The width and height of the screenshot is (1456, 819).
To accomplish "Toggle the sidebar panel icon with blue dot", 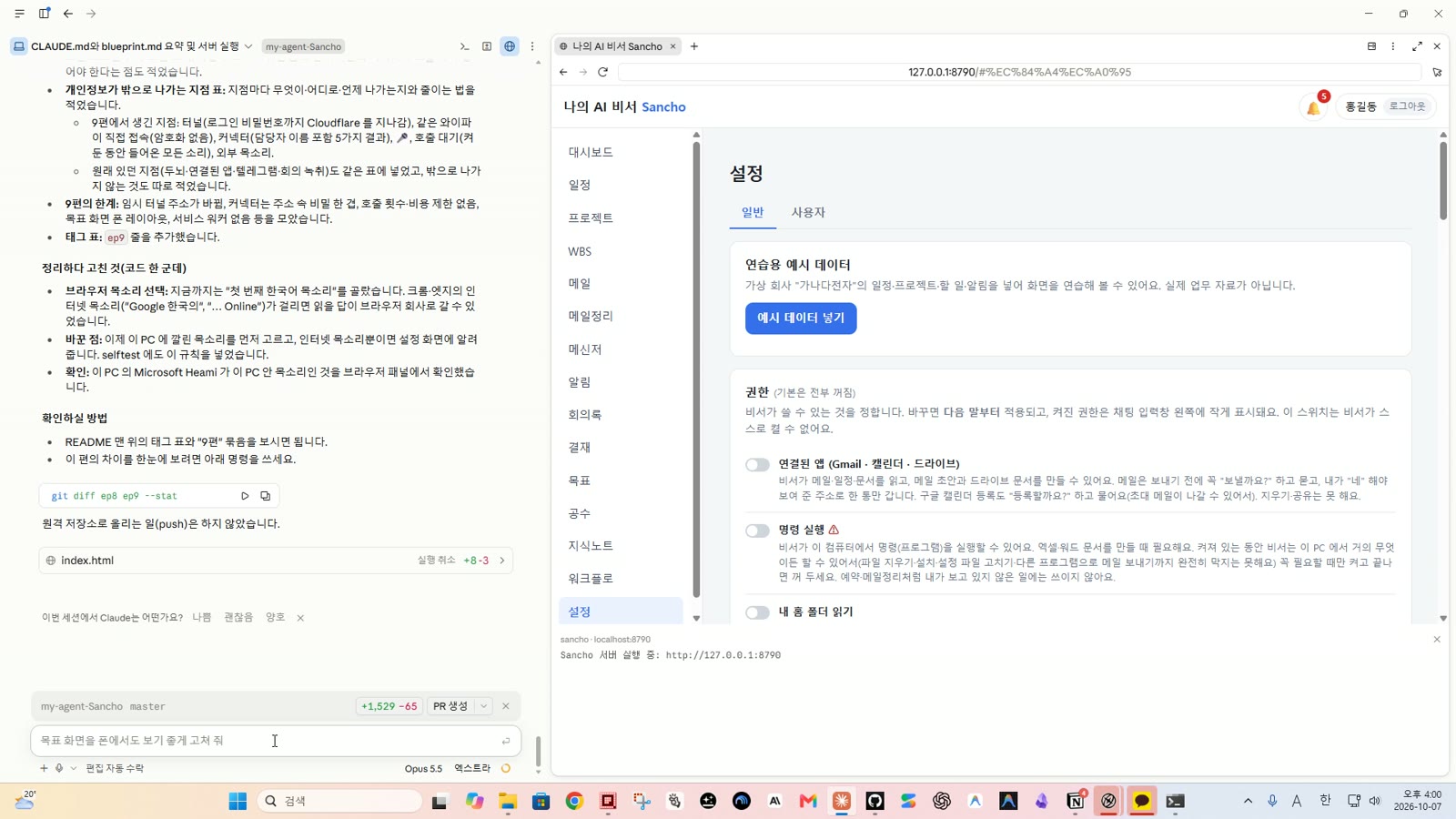I will point(44,14).
